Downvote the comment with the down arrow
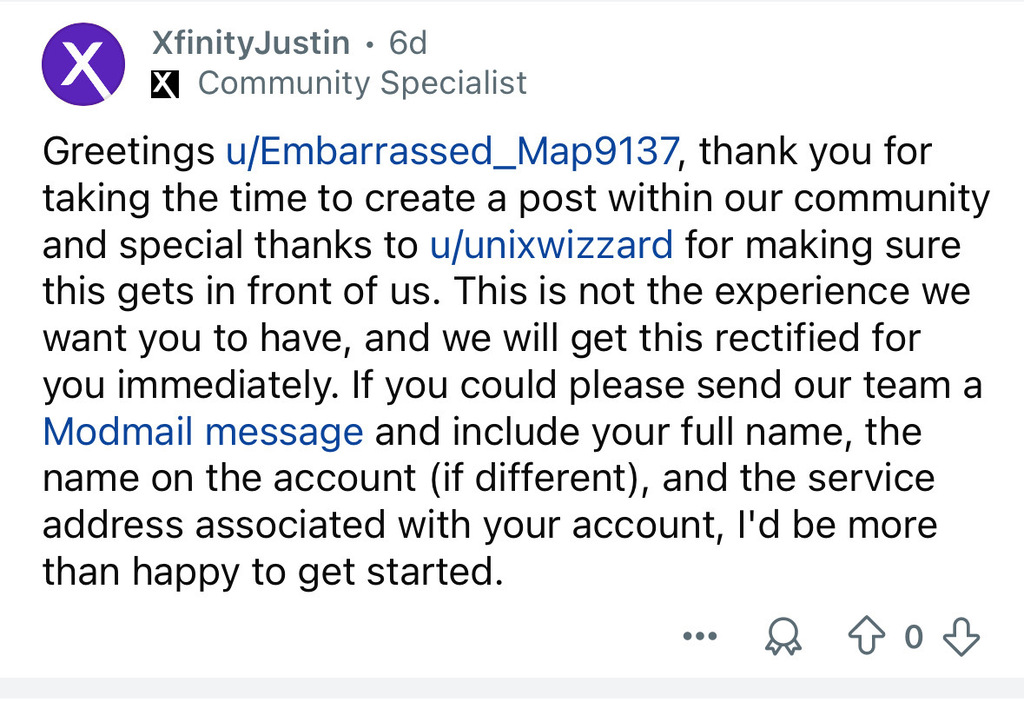The height and width of the screenshot is (702, 1024). (961, 636)
